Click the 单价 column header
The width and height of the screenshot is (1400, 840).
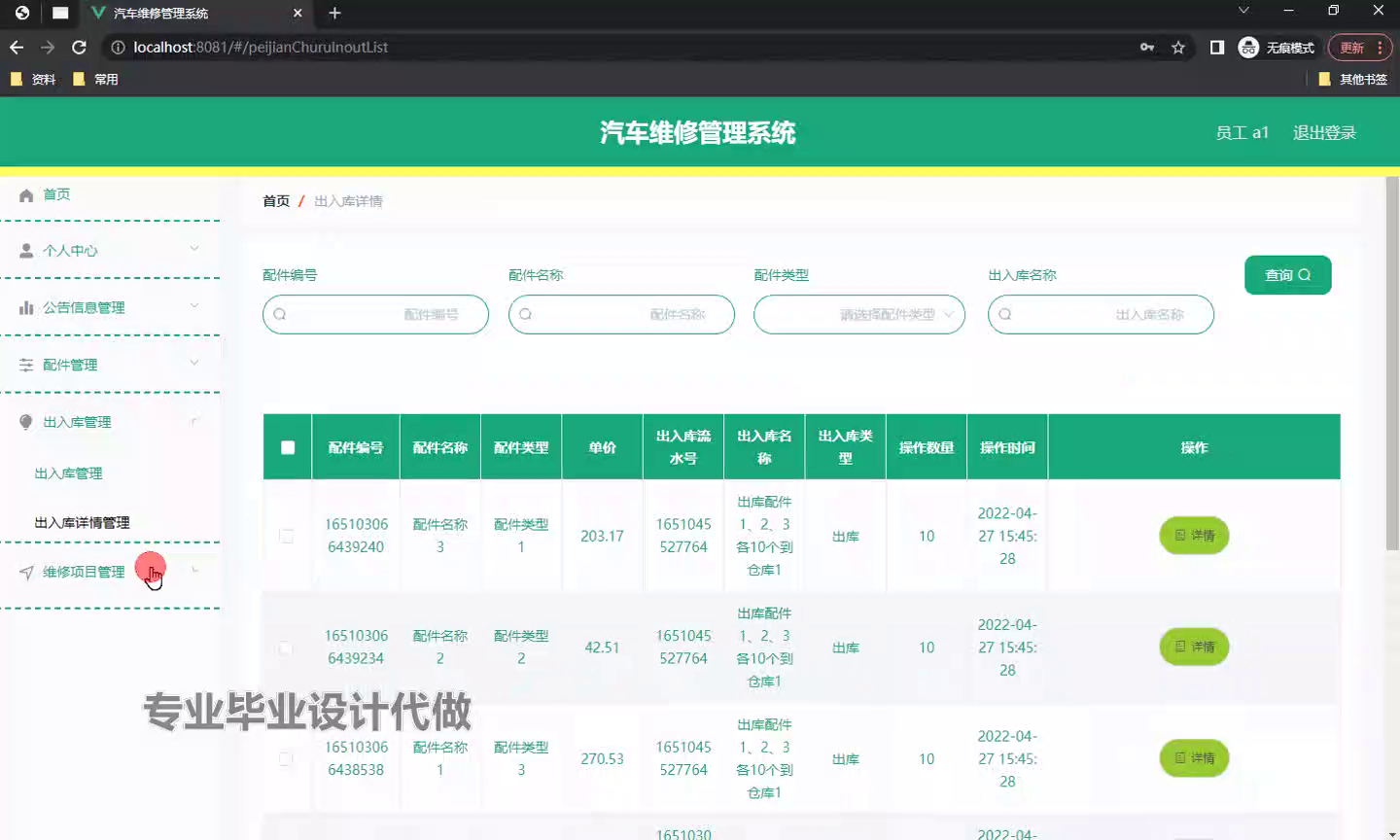pyautogui.click(x=602, y=447)
